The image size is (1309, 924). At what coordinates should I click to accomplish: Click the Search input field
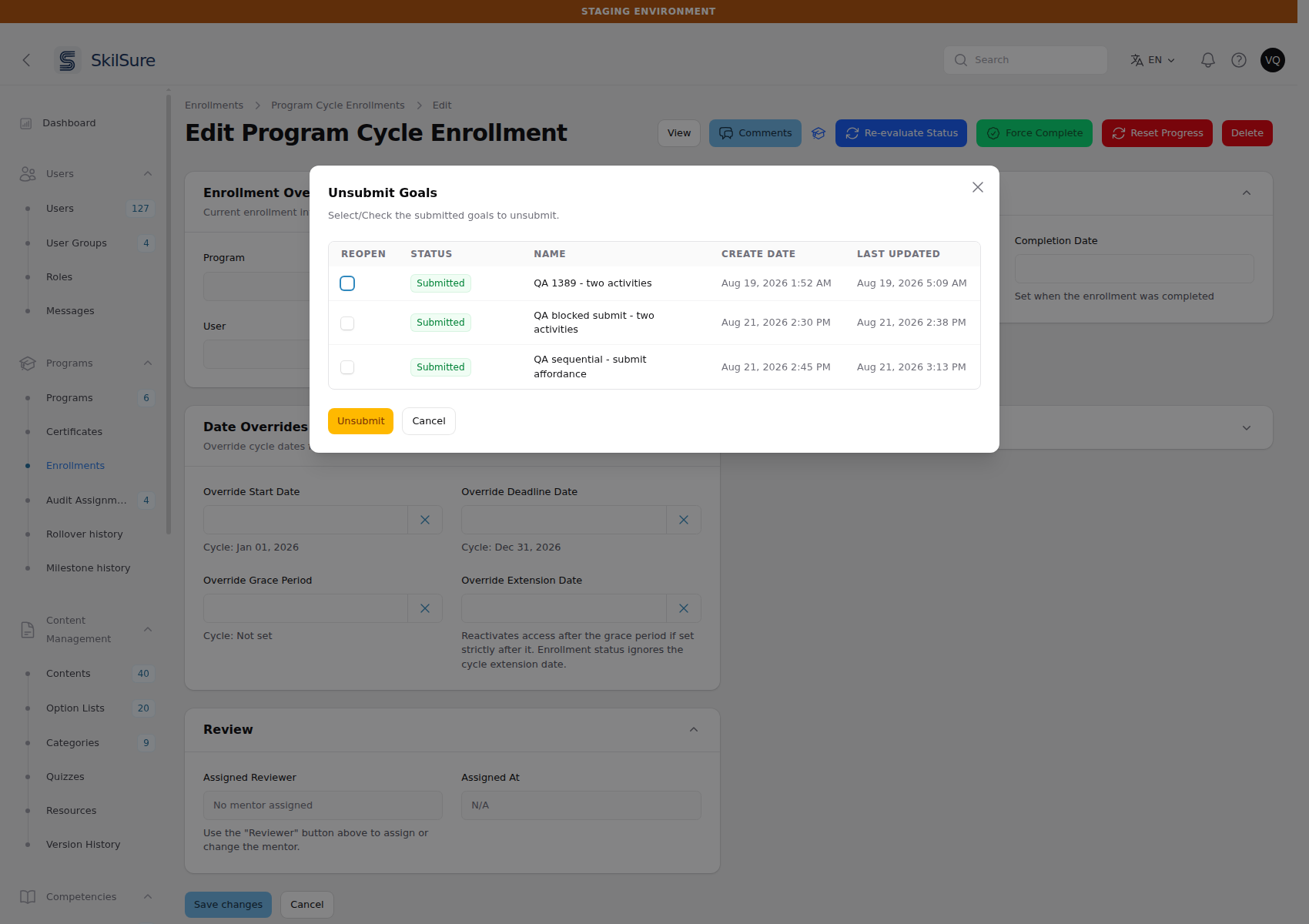[x=1026, y=60]
